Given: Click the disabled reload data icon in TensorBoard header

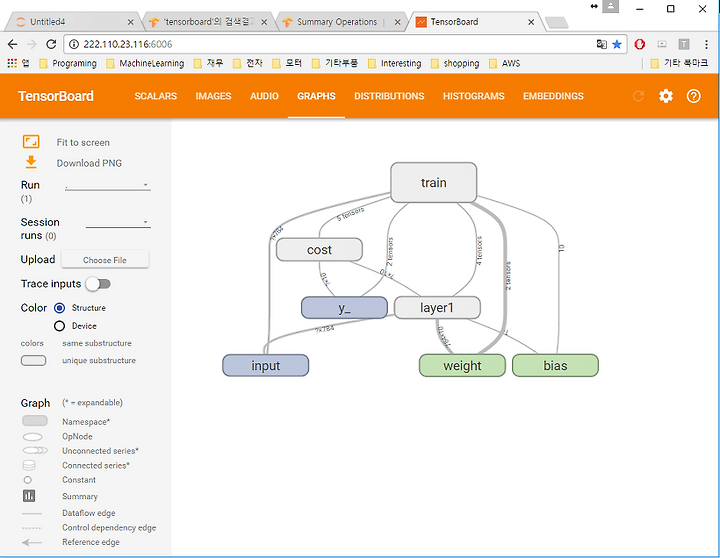Looking at the screenshot, I should (638, 96).
